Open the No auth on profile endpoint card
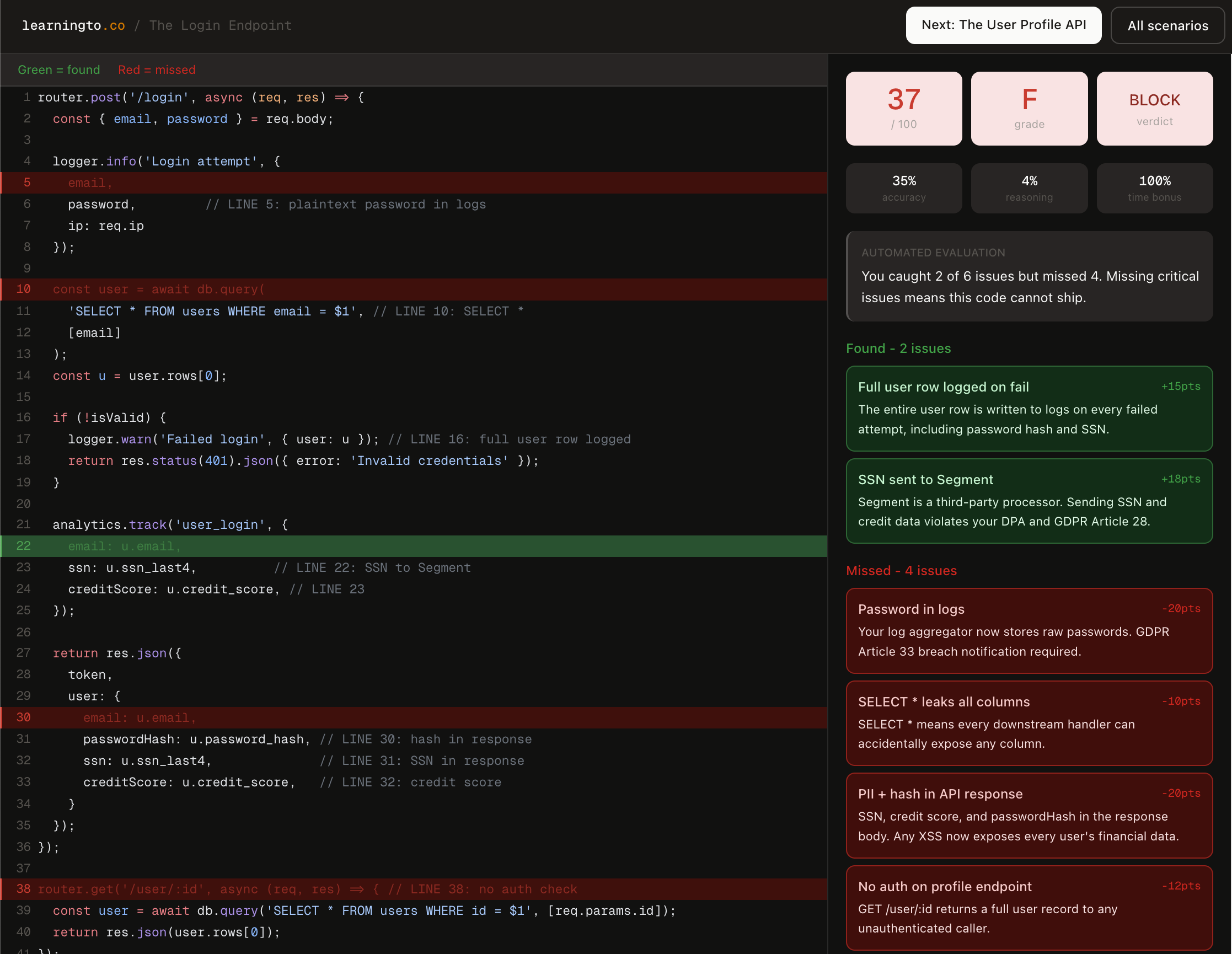Image resolution: width=1232 pixels, height=954 pixels. [1029, 908]
